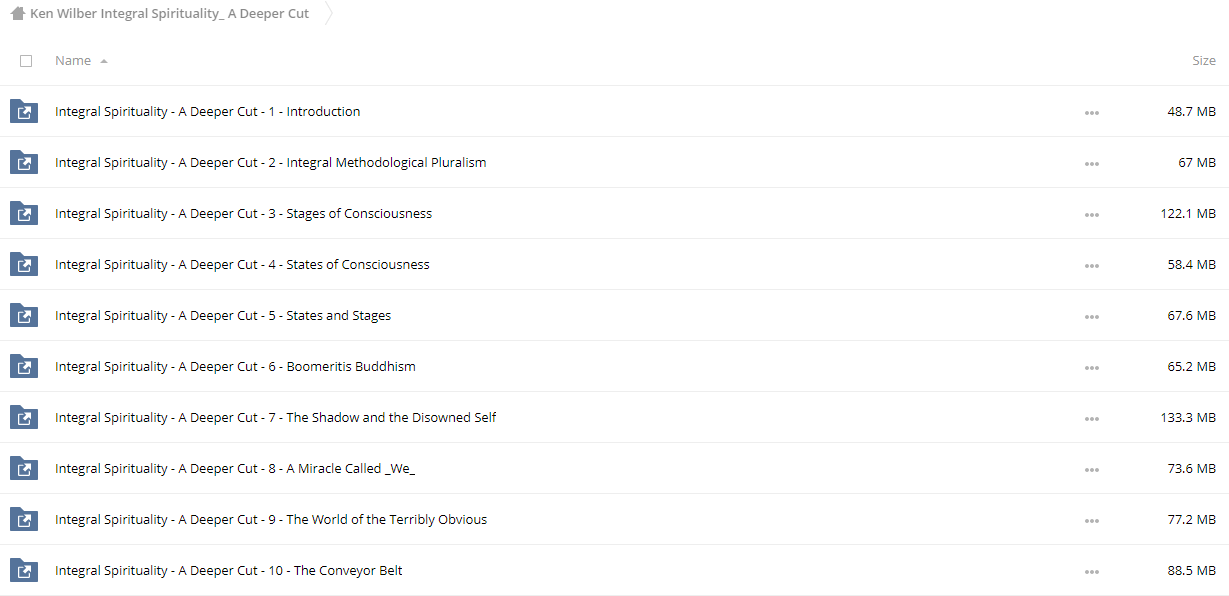Open three-dot menu for A Miracle Called _We_
This screenshot has height=596, width=1229.
(1092, 470)
